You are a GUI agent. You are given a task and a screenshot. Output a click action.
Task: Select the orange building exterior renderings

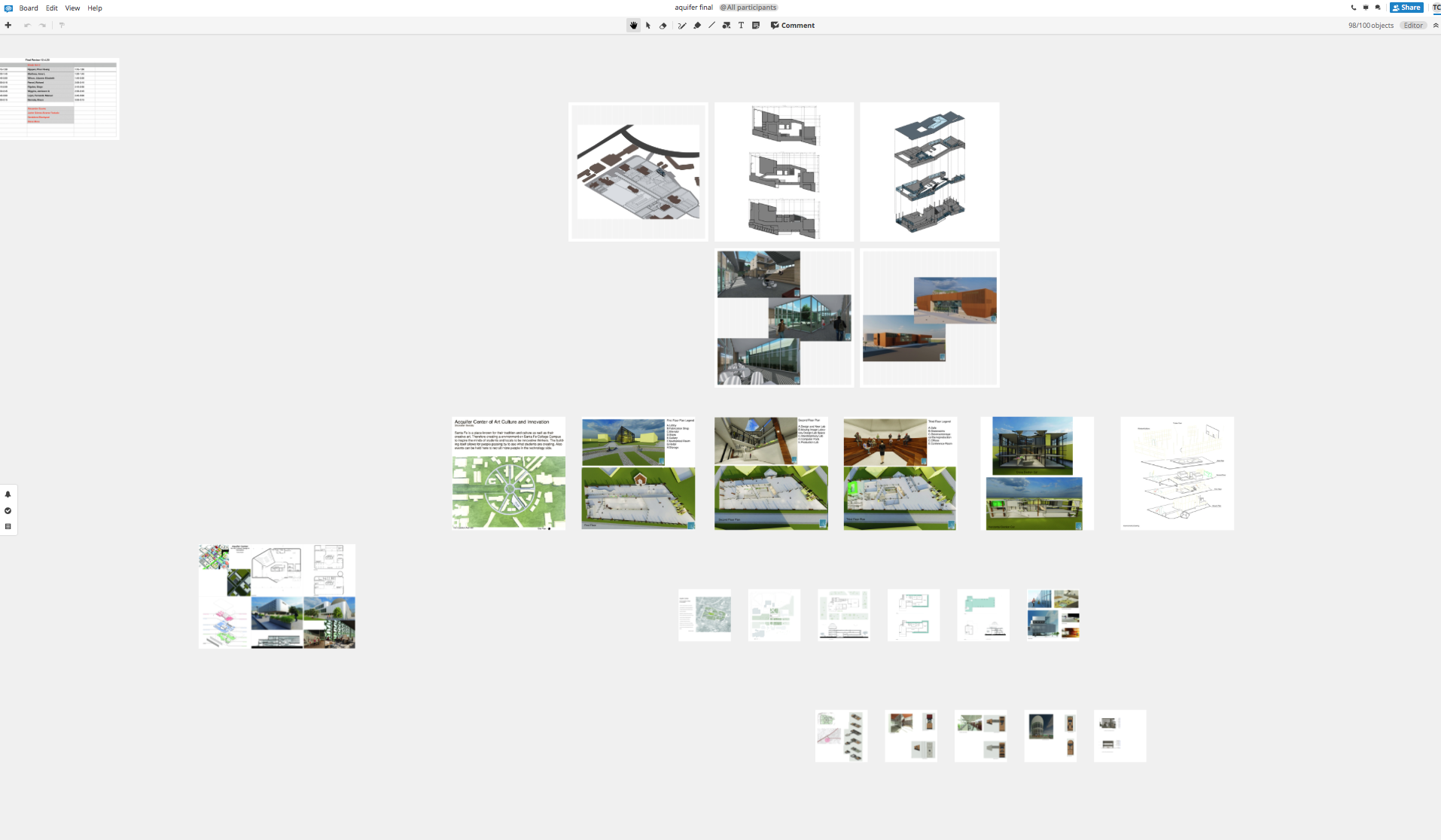930,318
